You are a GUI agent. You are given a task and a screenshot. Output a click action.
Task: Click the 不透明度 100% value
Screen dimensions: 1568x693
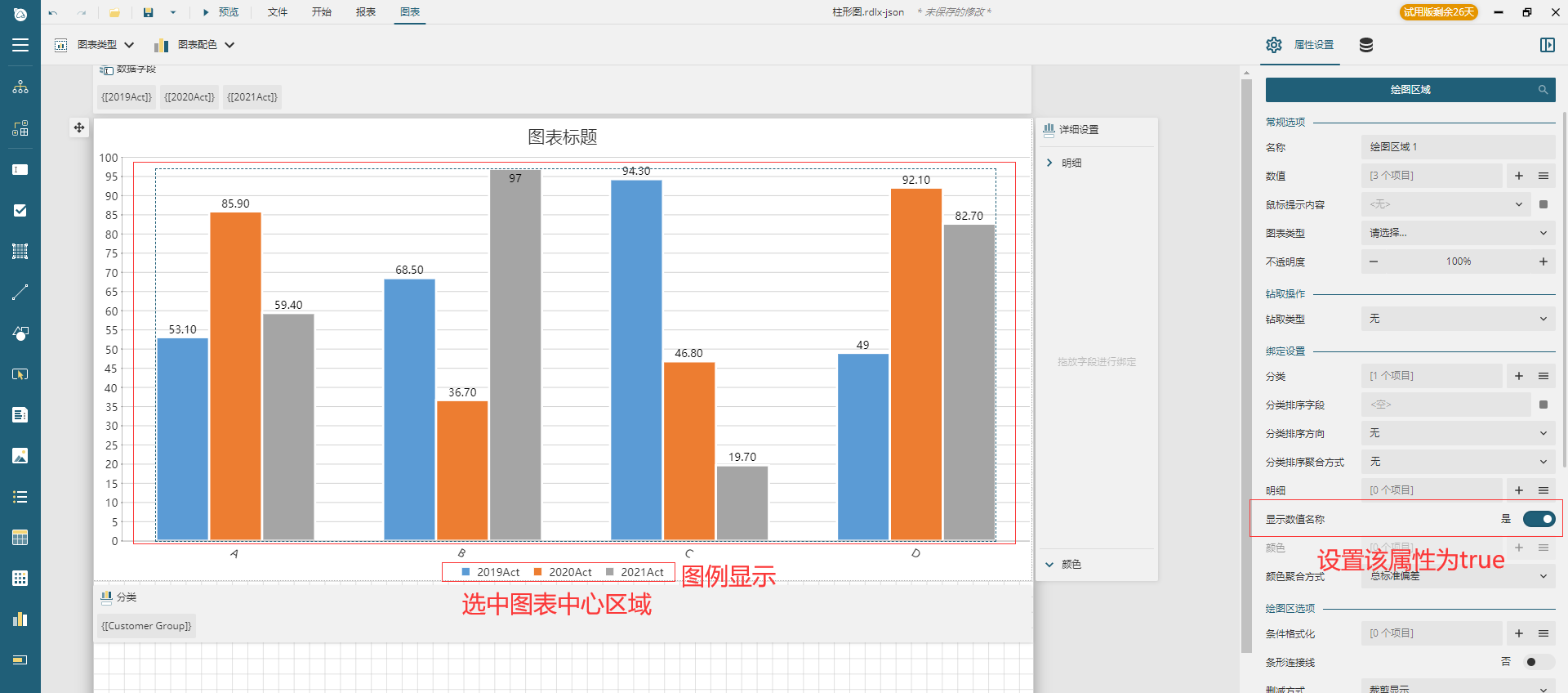click(x=1459, y=262)
